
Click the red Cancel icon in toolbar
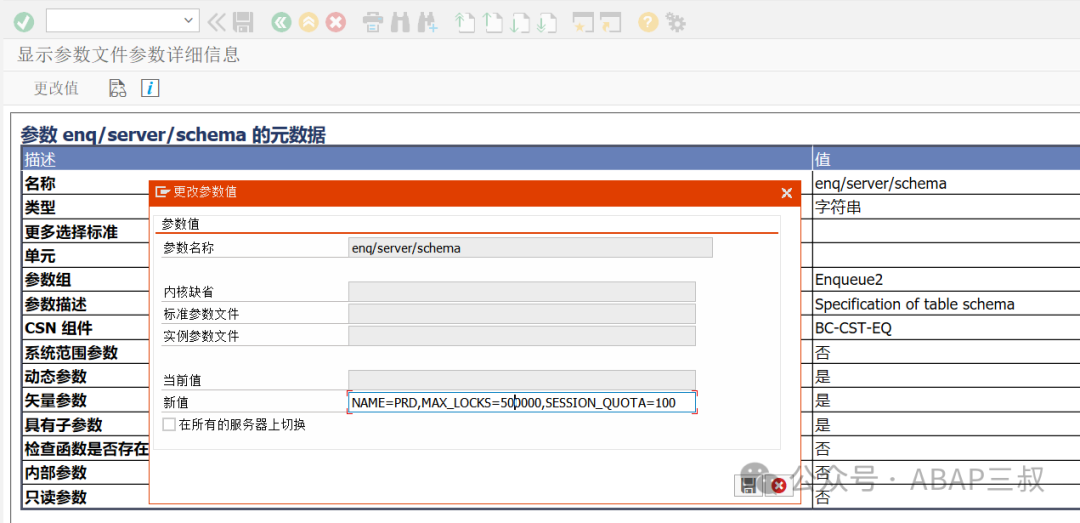pos(335,22)
